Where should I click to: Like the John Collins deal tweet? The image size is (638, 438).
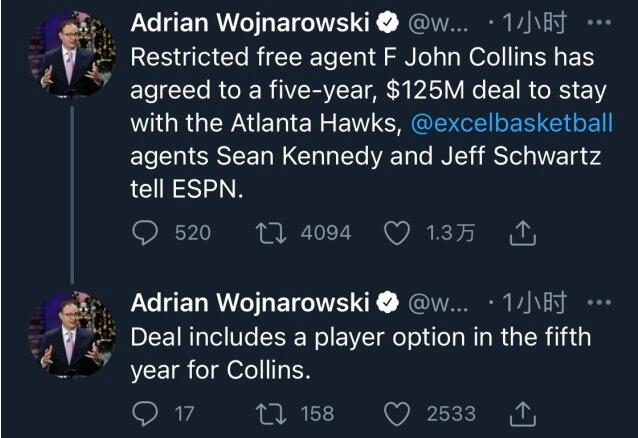(x=398, y=233)
